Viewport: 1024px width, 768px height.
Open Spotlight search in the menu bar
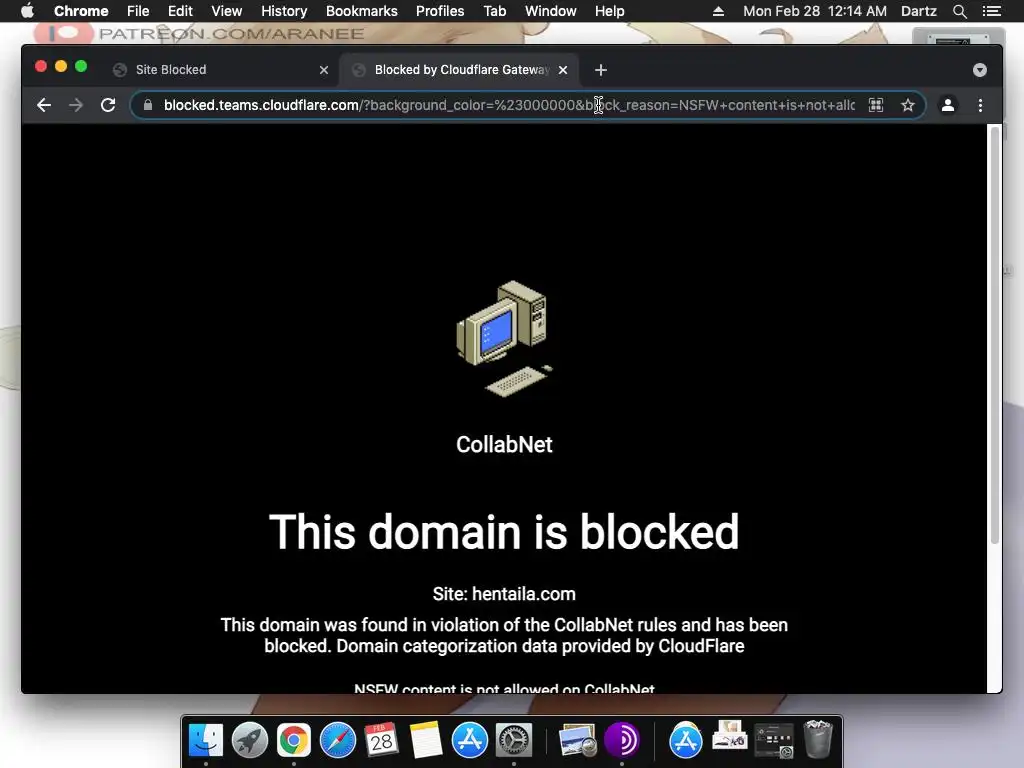tap(959, 11)
